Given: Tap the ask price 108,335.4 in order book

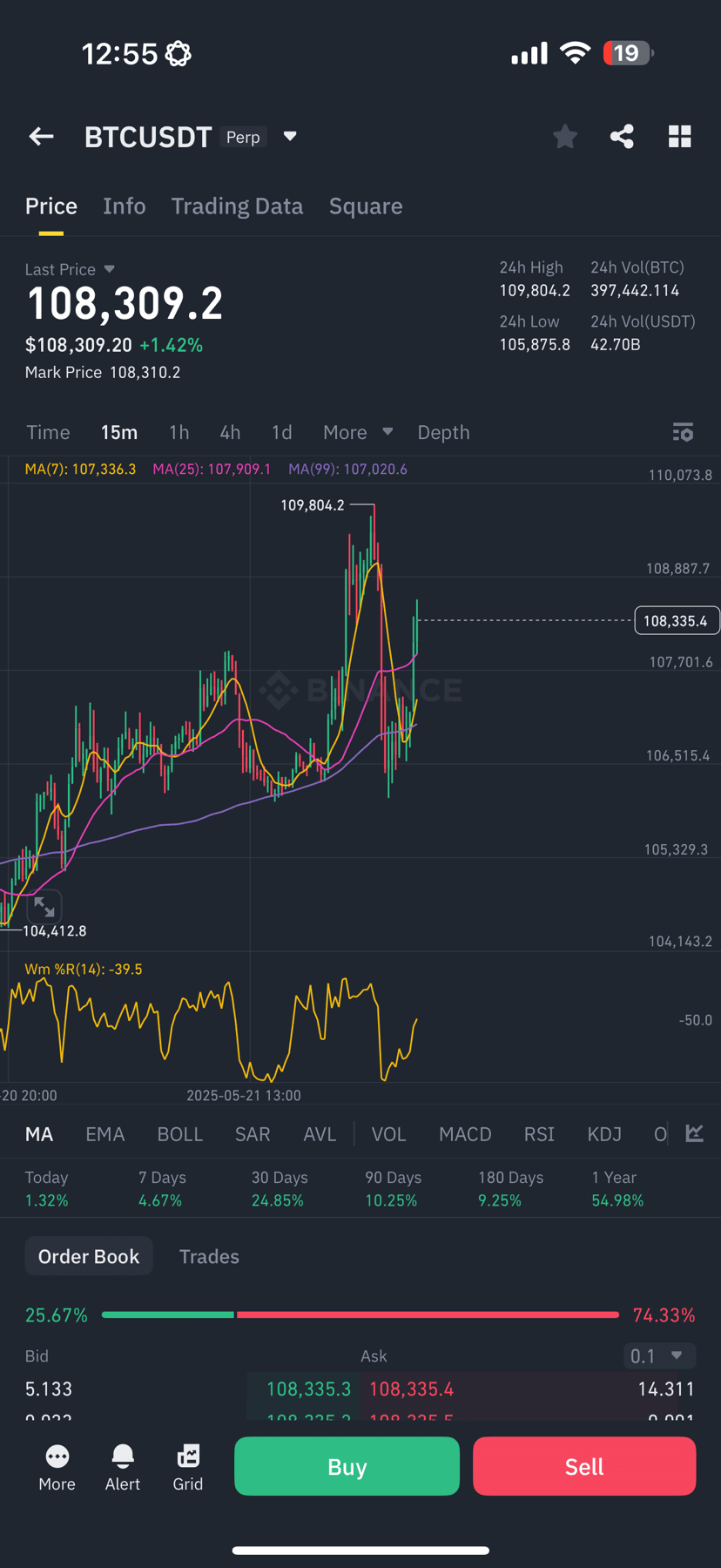Looking at the screenshot, I should 411,1389.
